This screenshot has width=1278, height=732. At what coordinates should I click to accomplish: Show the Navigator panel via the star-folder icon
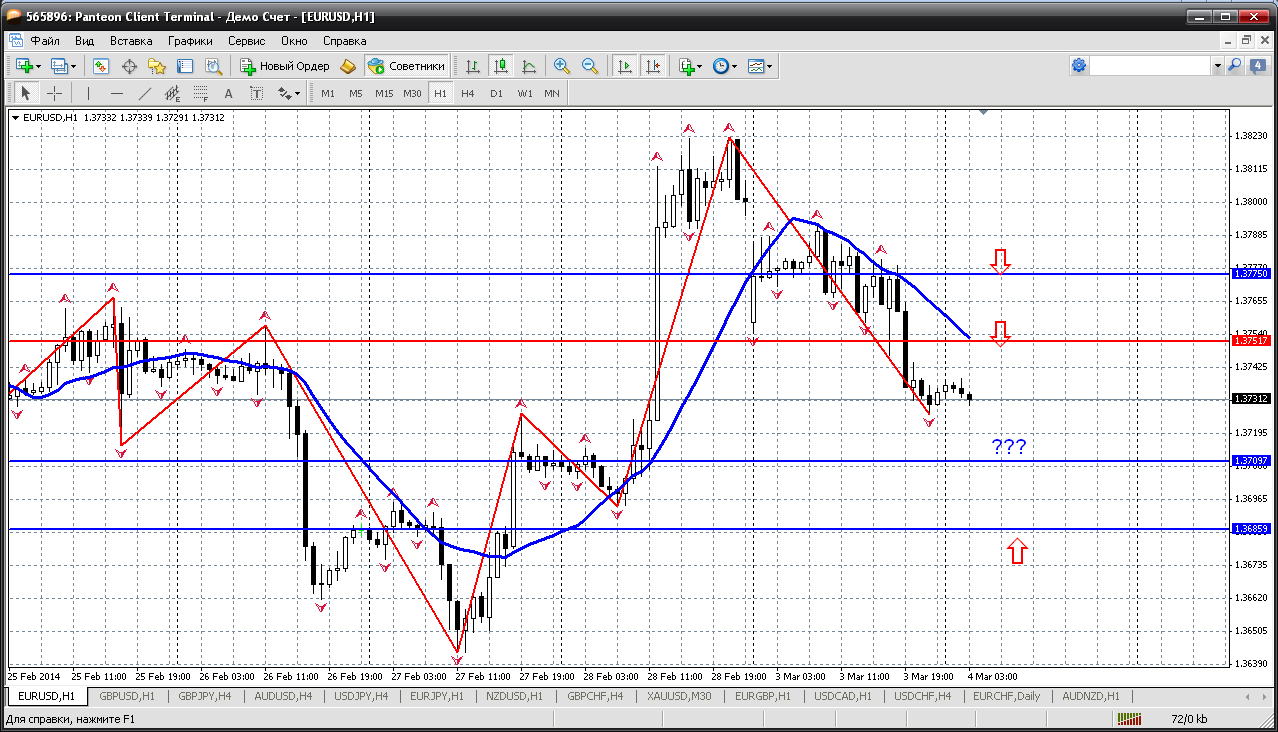157,66
